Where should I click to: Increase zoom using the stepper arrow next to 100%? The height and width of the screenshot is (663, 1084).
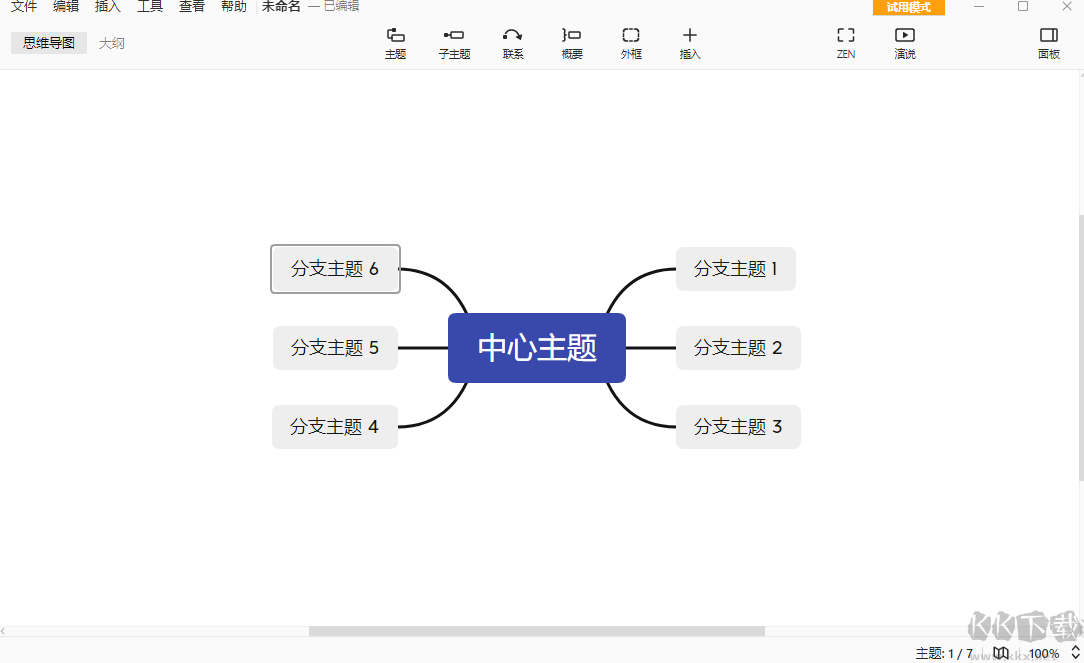pos(1075,648)
